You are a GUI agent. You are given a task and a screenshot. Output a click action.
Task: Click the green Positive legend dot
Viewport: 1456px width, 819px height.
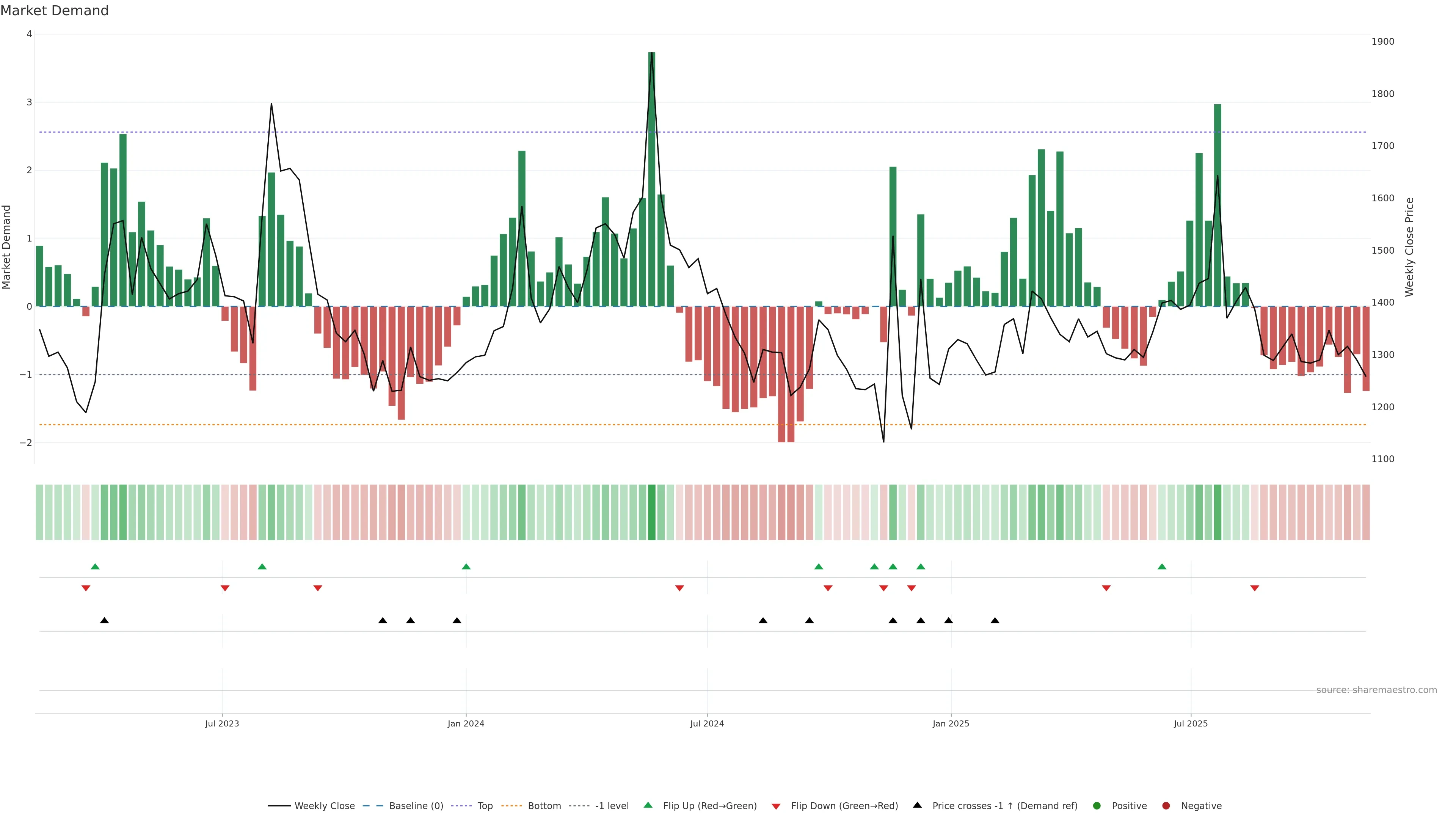[x=1097, y=805]
